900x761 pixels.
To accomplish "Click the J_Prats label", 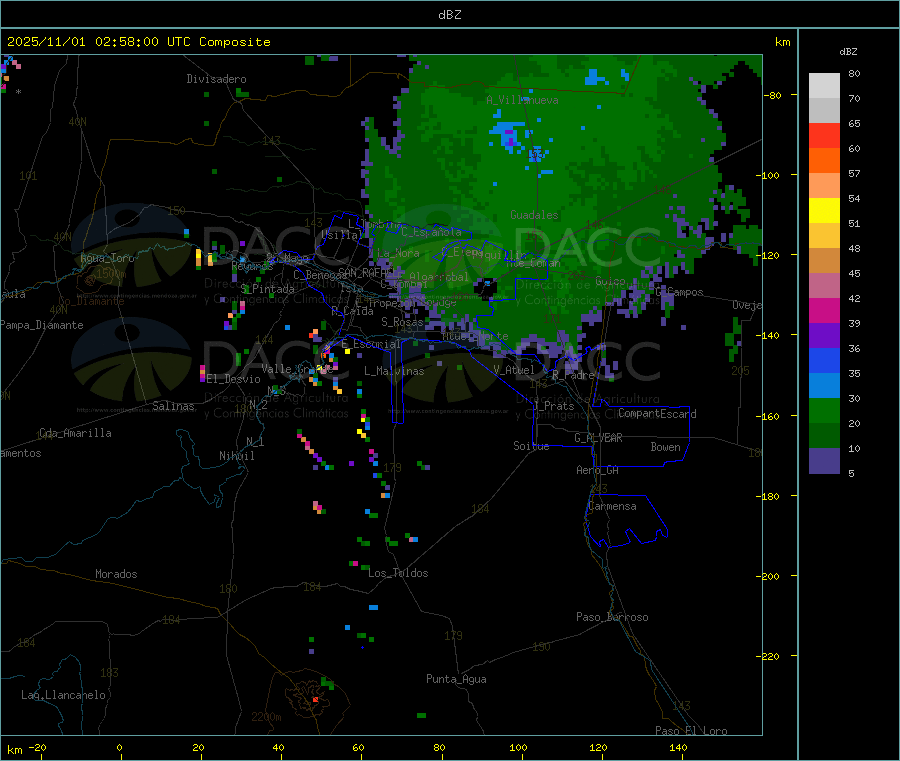I will 553,406.
